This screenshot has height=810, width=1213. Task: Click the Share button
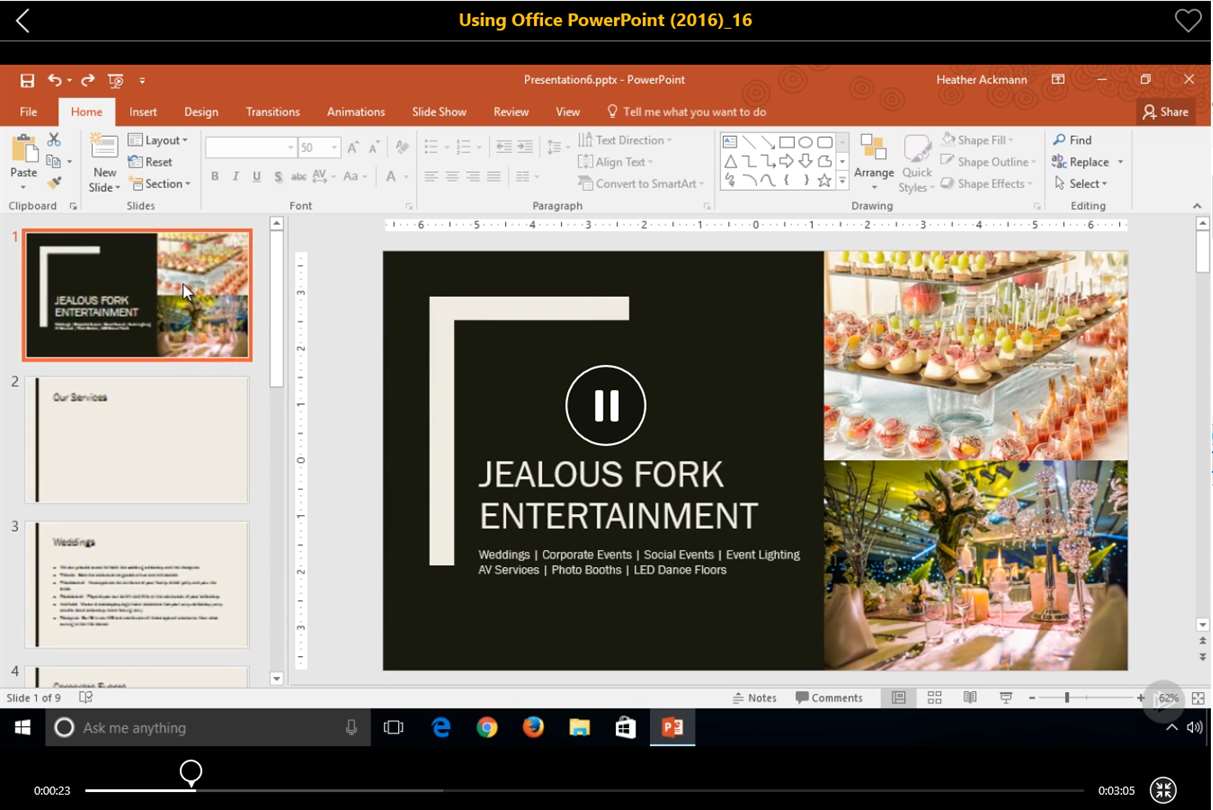point(1166,112)
